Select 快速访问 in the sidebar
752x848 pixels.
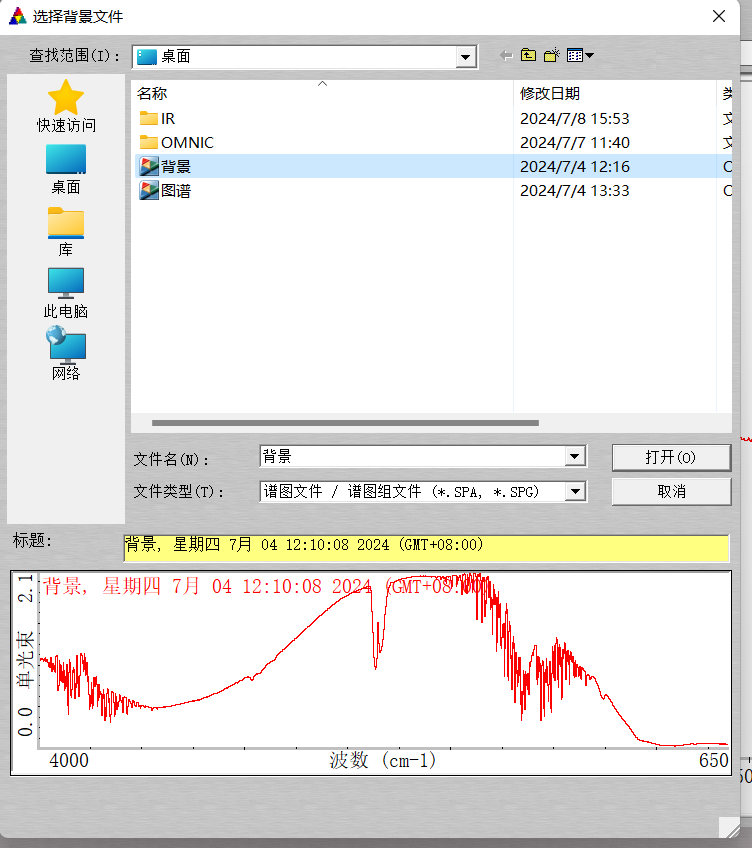[x=66, y=107]
